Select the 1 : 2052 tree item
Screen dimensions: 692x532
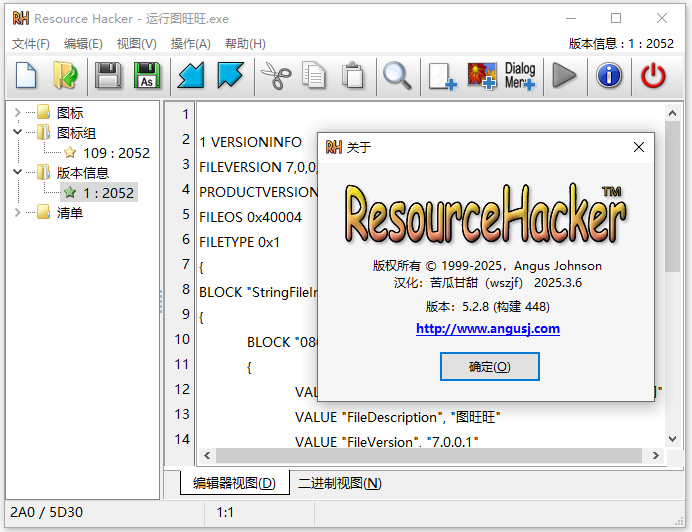tap(109, 192)
